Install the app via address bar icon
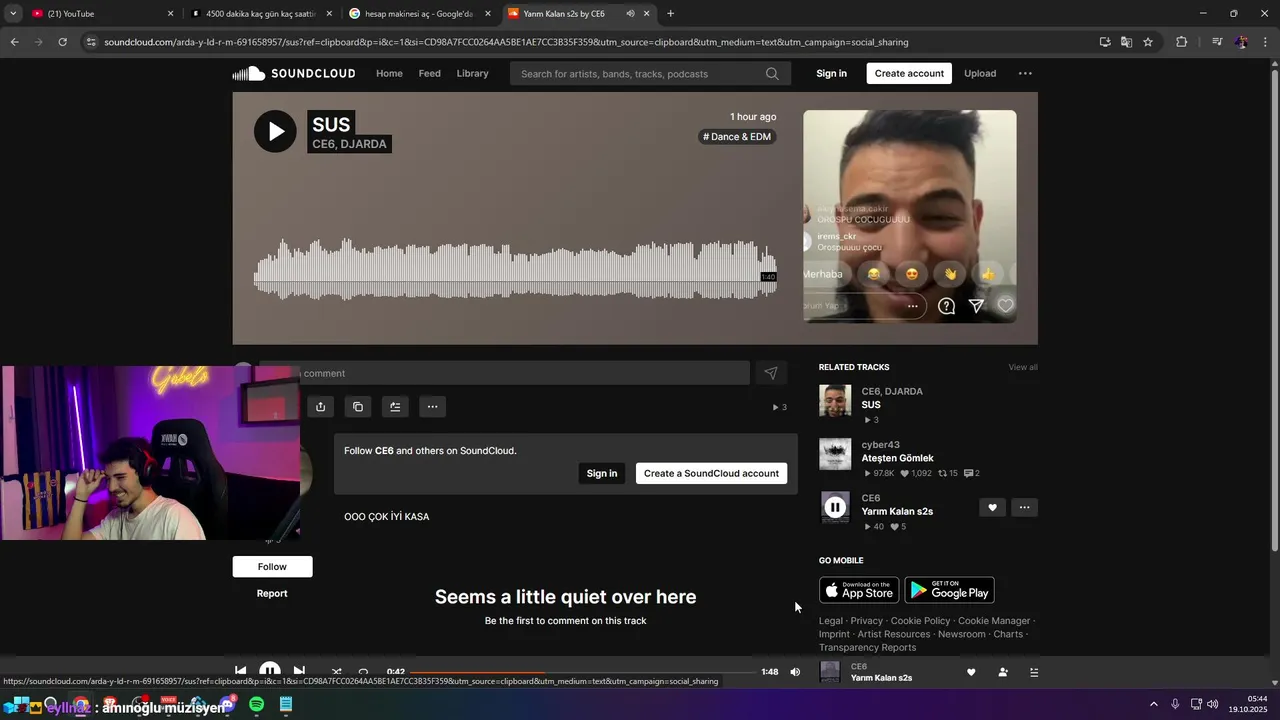Screen dimensions: 1280x720 click(x=1105, y=42)
